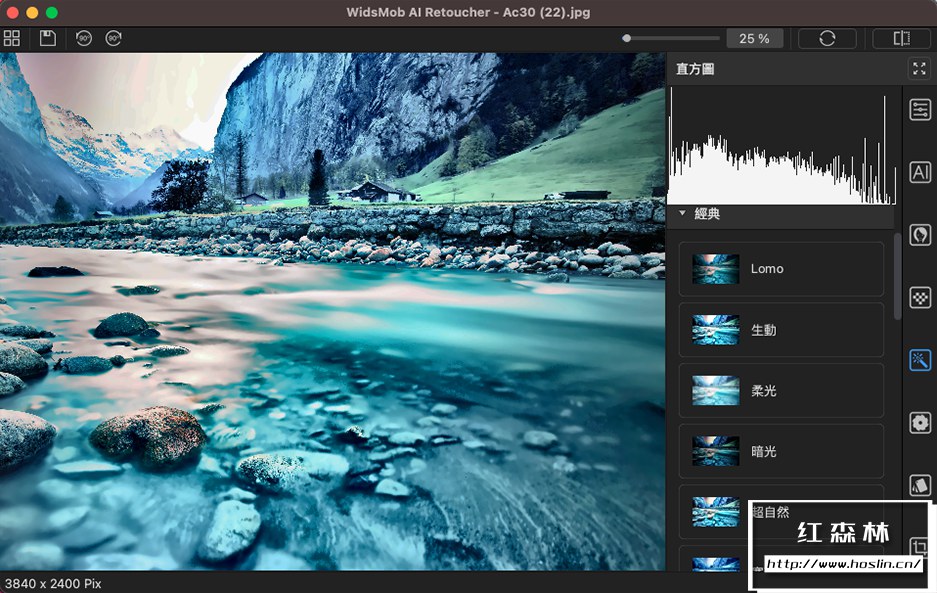Screen dimensions: 937x593
Task: Apply the 生動 filter preset
Action: (781, 330)
